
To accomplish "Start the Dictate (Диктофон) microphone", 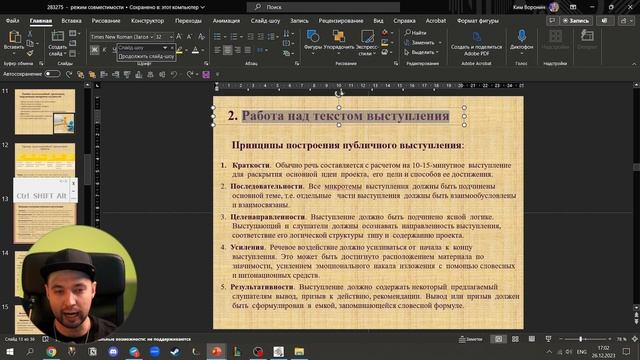I will point(521,41).
